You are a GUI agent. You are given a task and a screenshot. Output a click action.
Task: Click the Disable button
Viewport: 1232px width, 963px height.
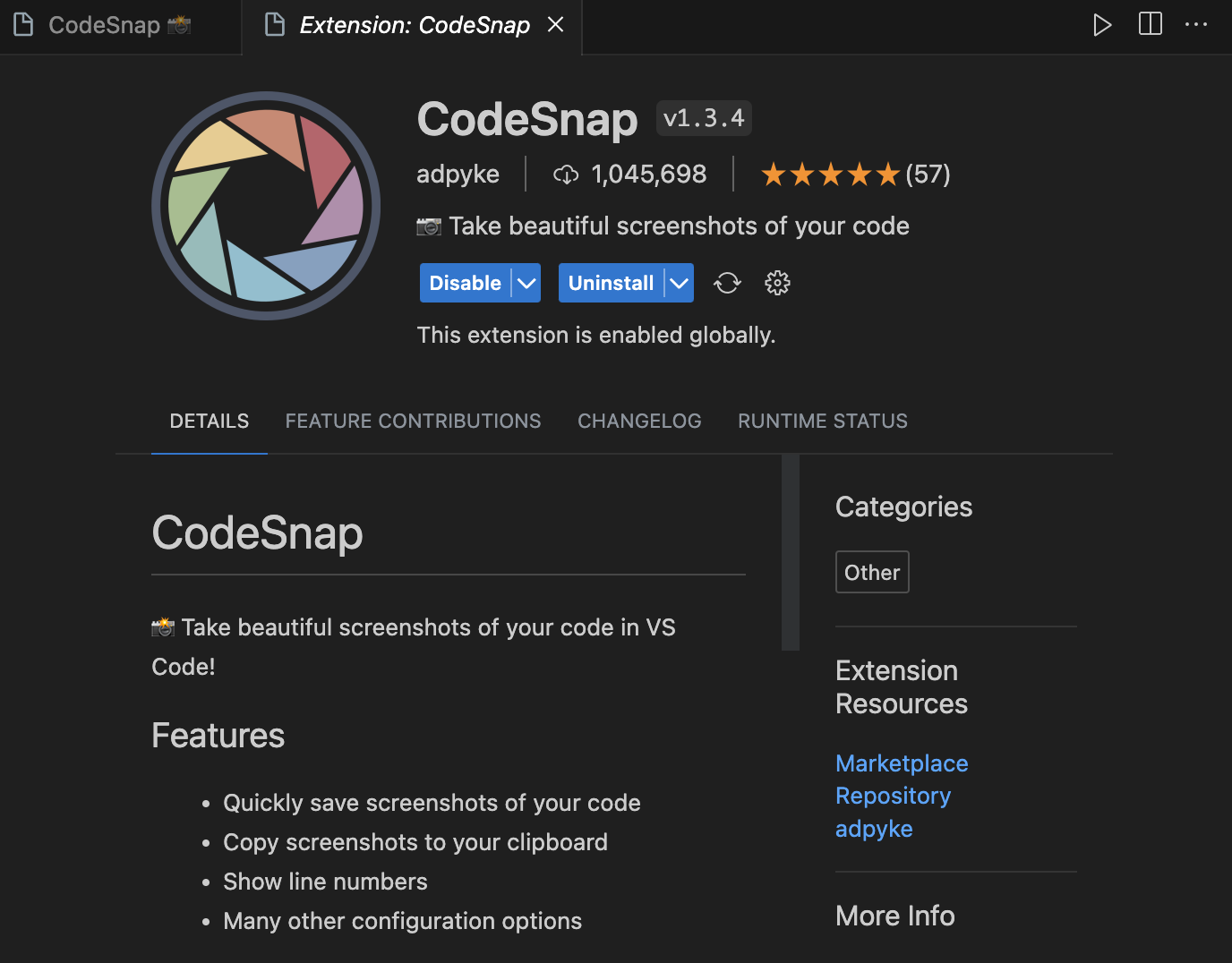click(466, 283)
